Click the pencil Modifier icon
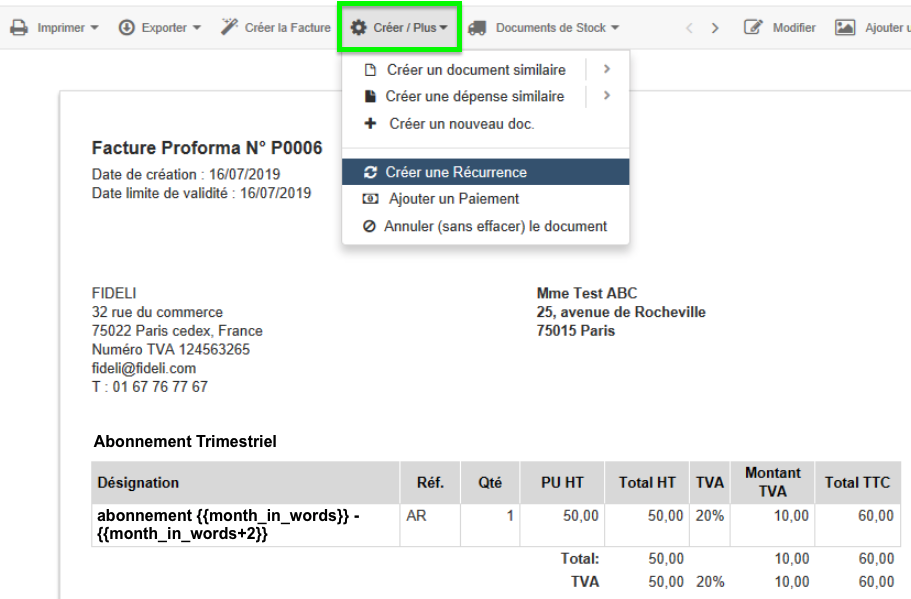Screen dimensions: 911x599 click(x=754, y=28)
